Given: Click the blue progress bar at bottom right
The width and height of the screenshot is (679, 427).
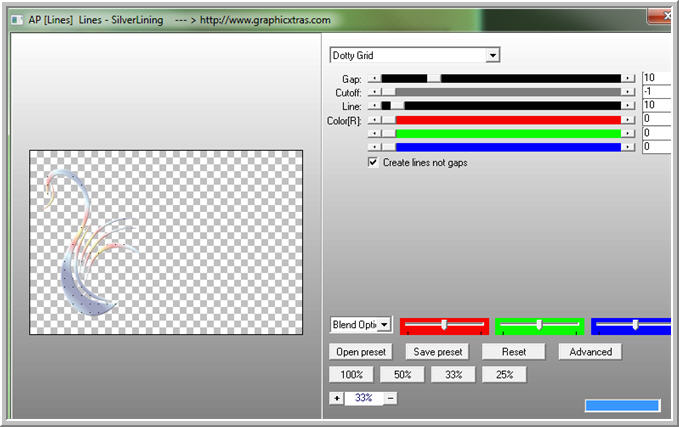Looking at the screenshot, I should pyautogui.click(x=623, y=405).
